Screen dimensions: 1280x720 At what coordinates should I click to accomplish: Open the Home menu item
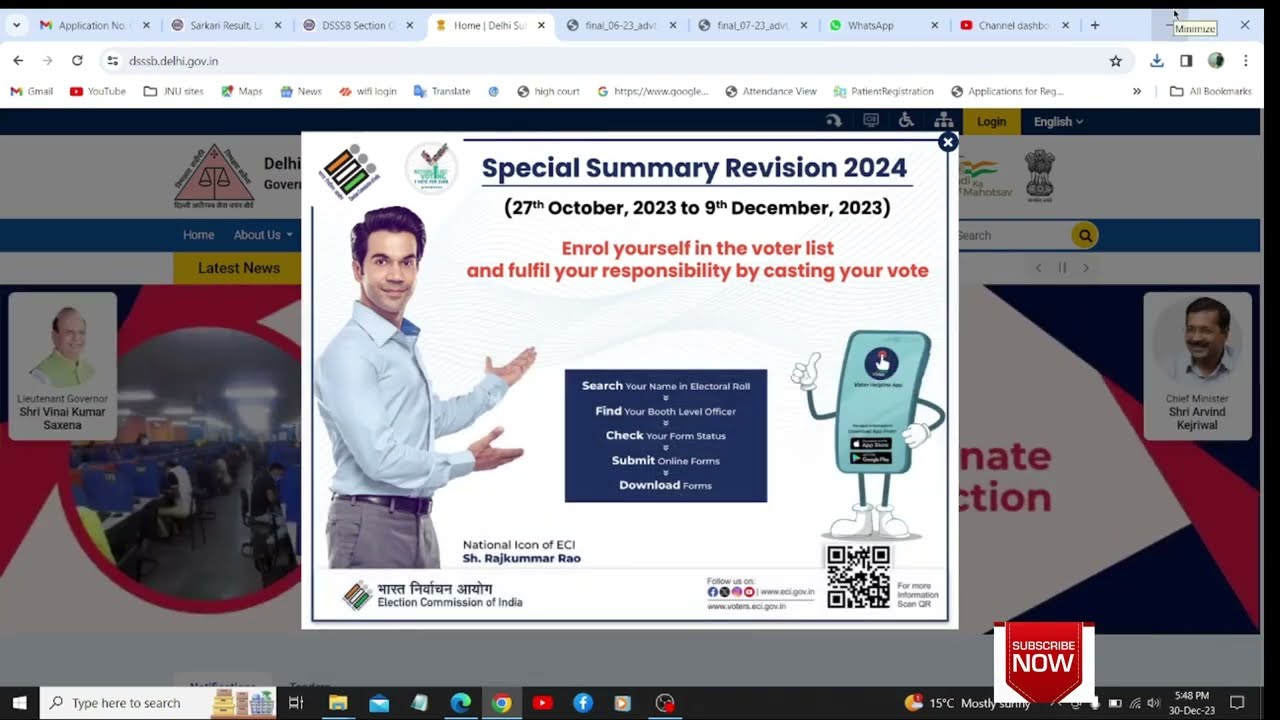click(198, 235)
